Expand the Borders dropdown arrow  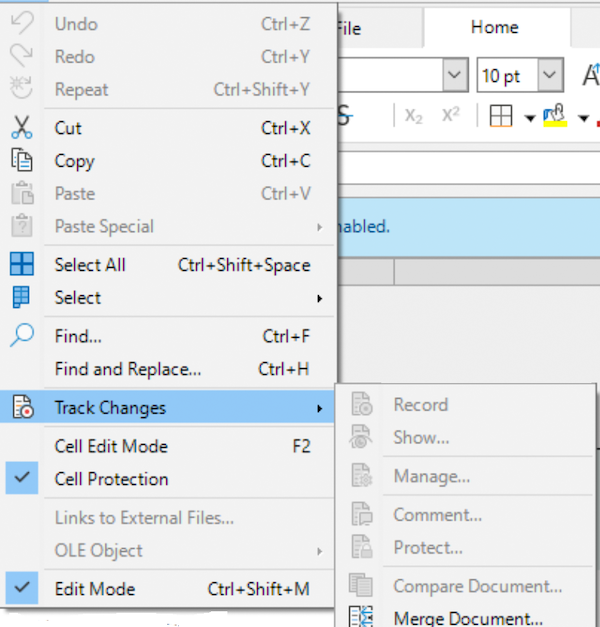[x=528, y=118]
